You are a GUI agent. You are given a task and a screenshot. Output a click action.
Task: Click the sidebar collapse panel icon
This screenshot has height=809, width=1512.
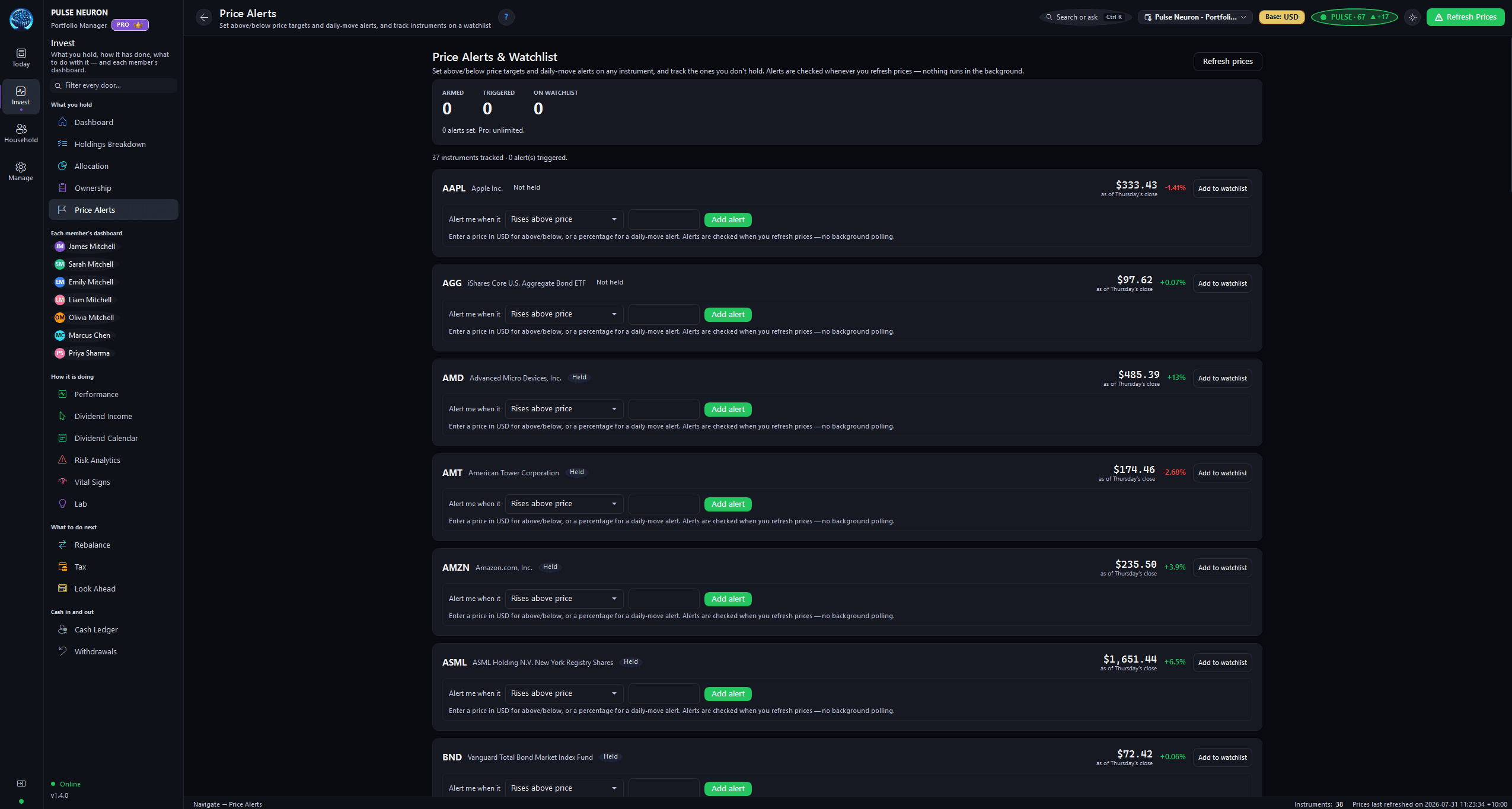coord(21,784)
